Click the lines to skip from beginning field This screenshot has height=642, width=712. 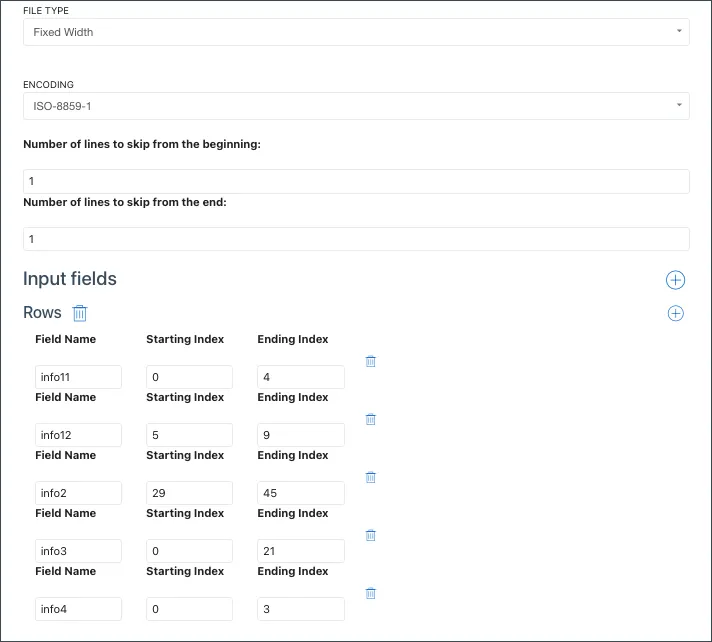click(356, 181)
